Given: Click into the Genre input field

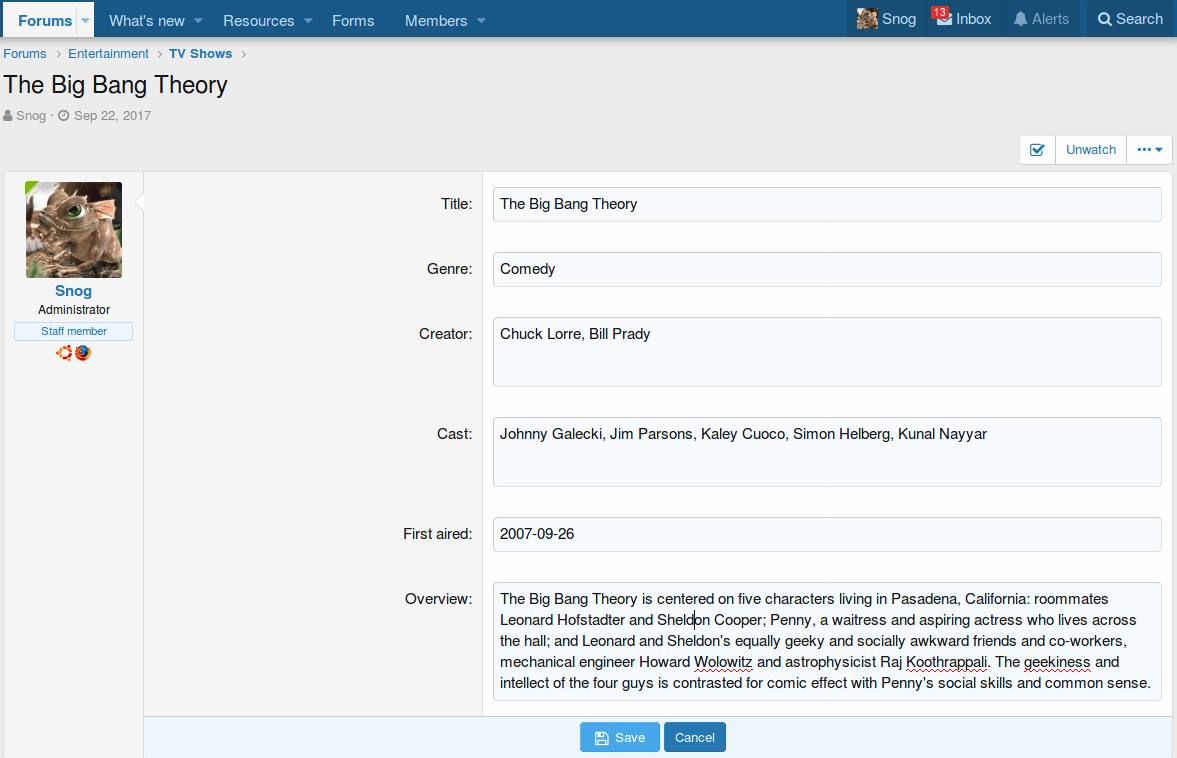Looking at the screenshot, I should tap(827, 269).
